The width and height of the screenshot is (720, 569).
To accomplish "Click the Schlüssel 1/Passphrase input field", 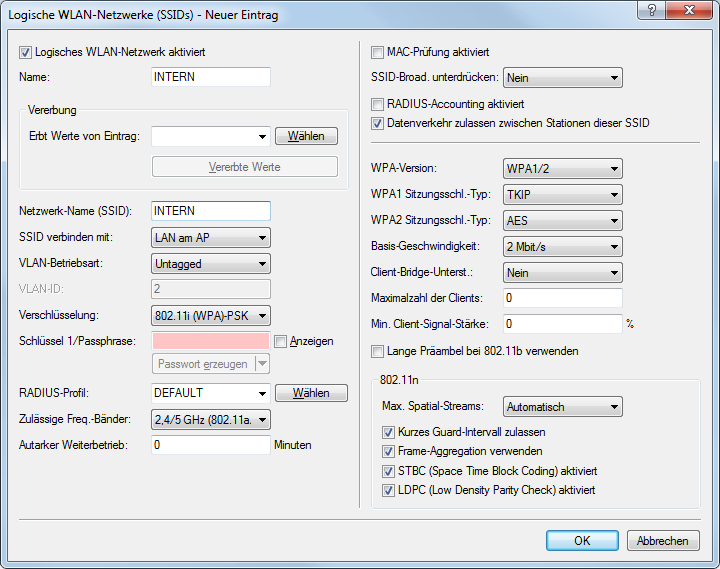I will [211, 341].
